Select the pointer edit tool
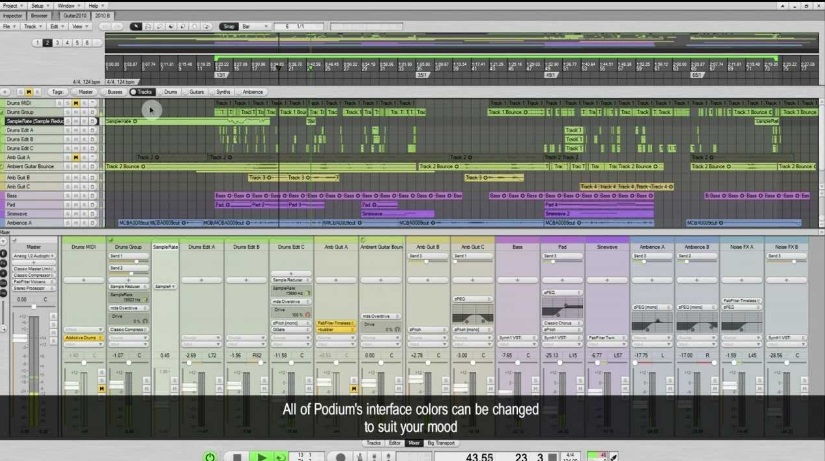The height and width of the screenshot is (461, 825). (136, 26)
